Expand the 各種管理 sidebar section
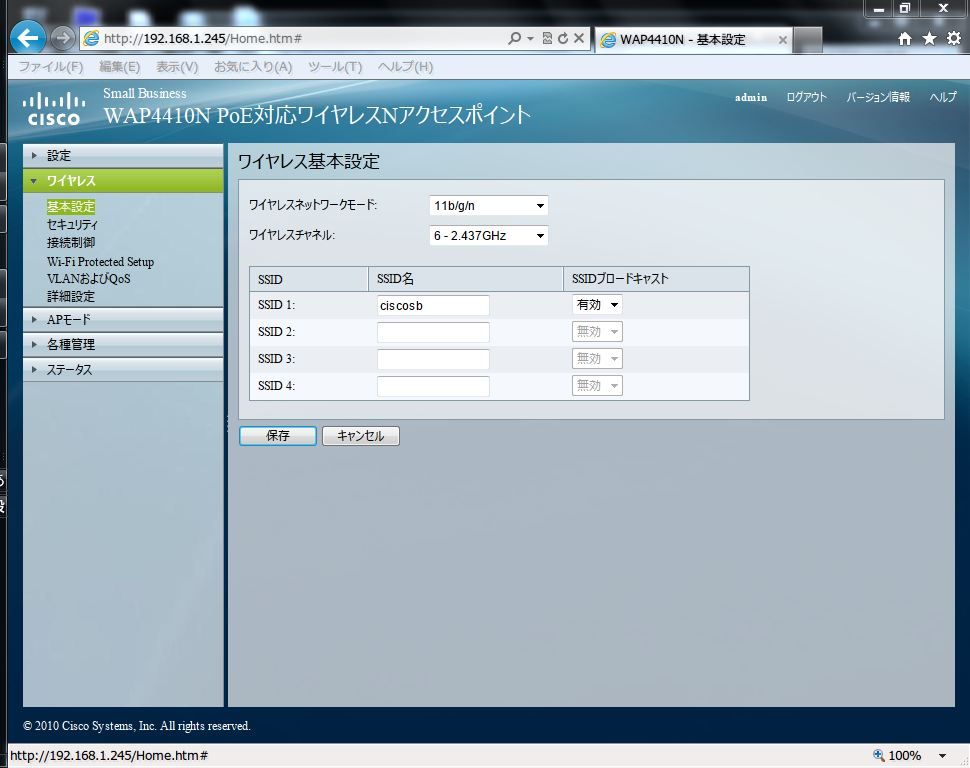 (x=123, y=345)
